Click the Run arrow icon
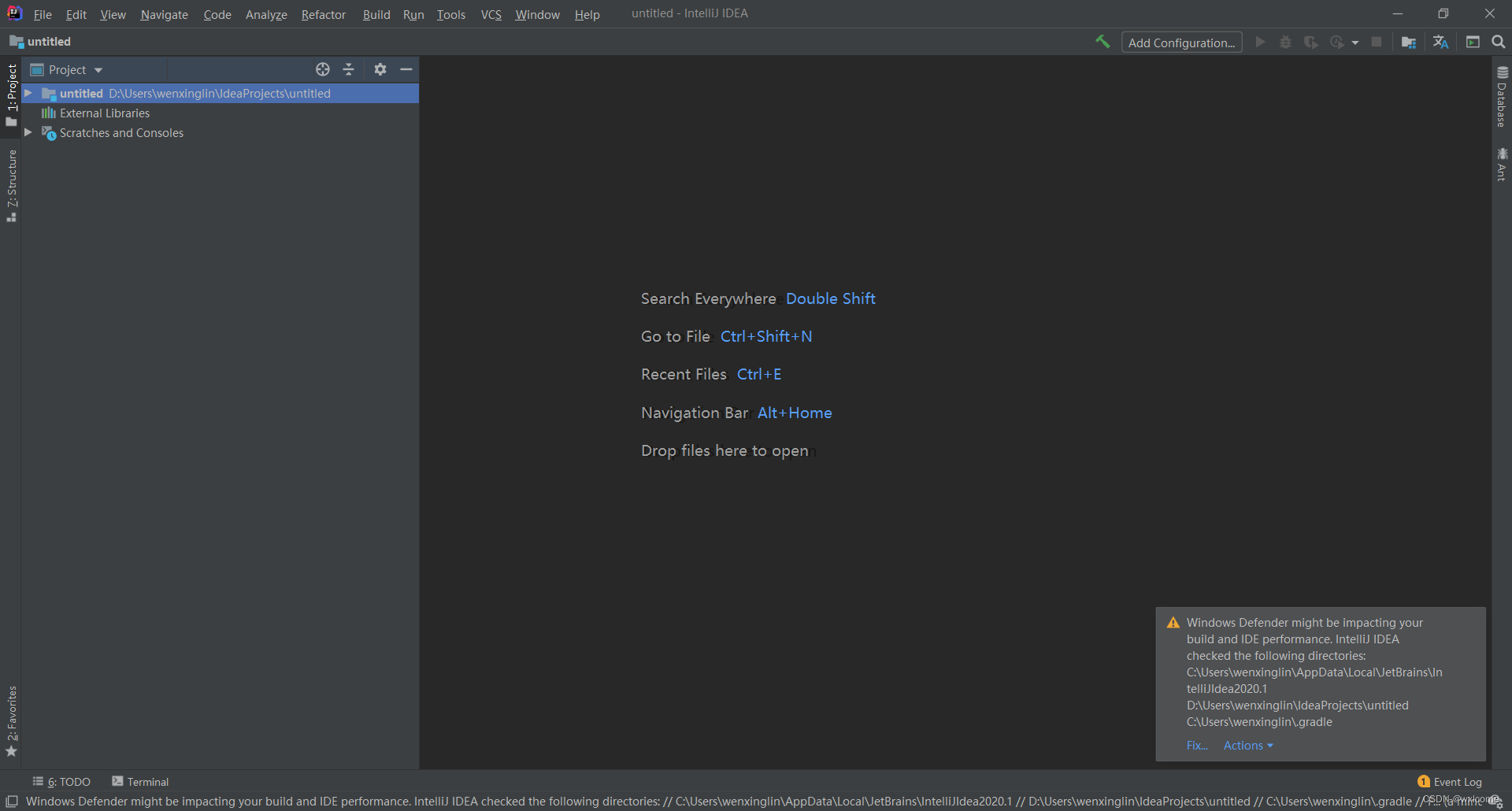This screenshot has height=811, width=1512. tap(1260, 42)
